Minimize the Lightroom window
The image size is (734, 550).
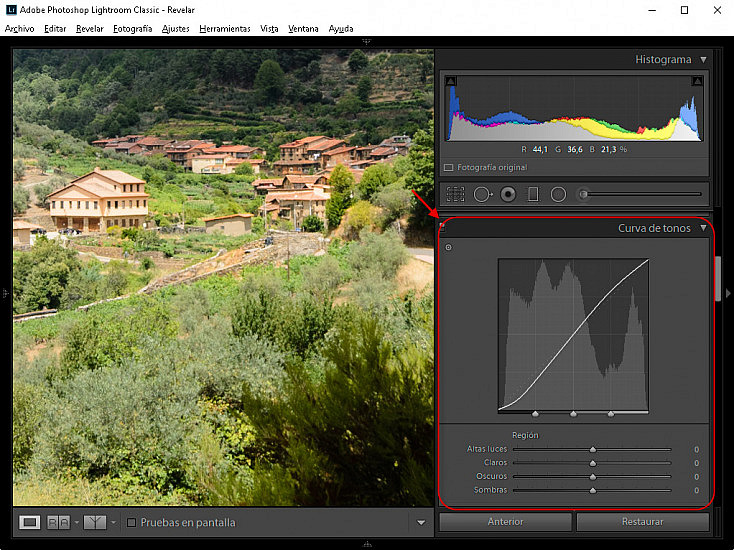tap(652, 10)
